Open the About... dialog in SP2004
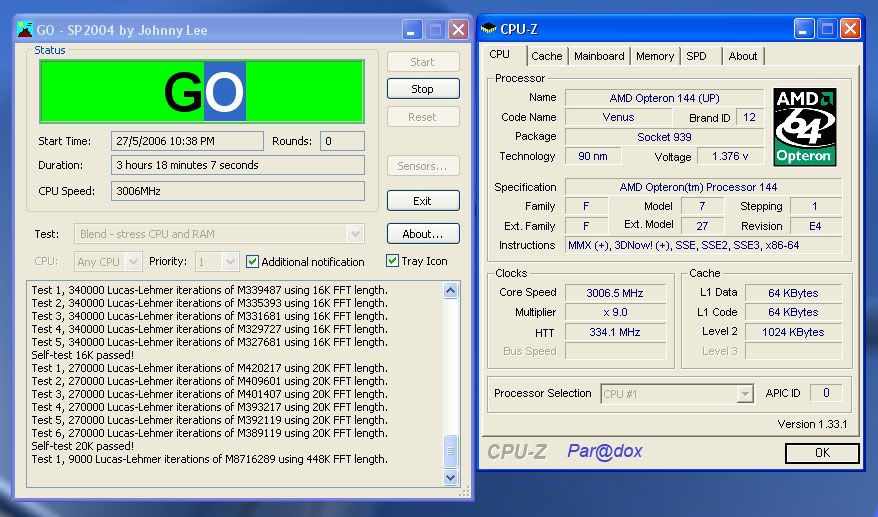 [x=423, y=234]
